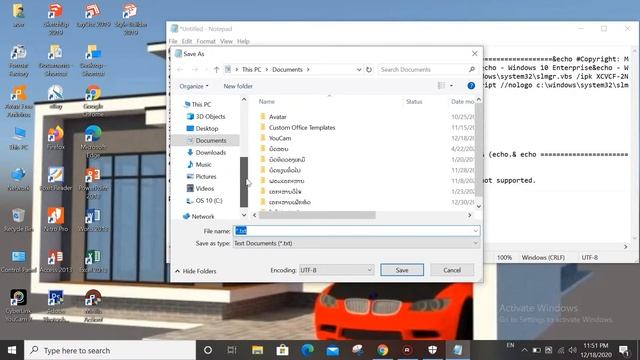Viewport: 640px width, 360px height.
Task: Open Mail app from the taskbar
Action: point(333,350)
